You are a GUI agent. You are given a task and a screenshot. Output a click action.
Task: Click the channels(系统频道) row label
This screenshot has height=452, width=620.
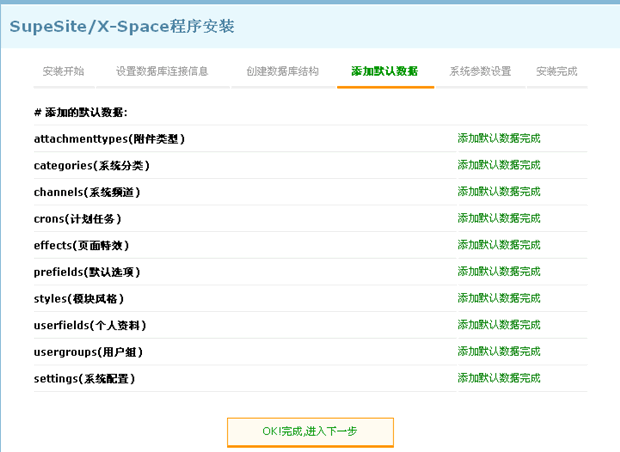[x=87, y=192]
